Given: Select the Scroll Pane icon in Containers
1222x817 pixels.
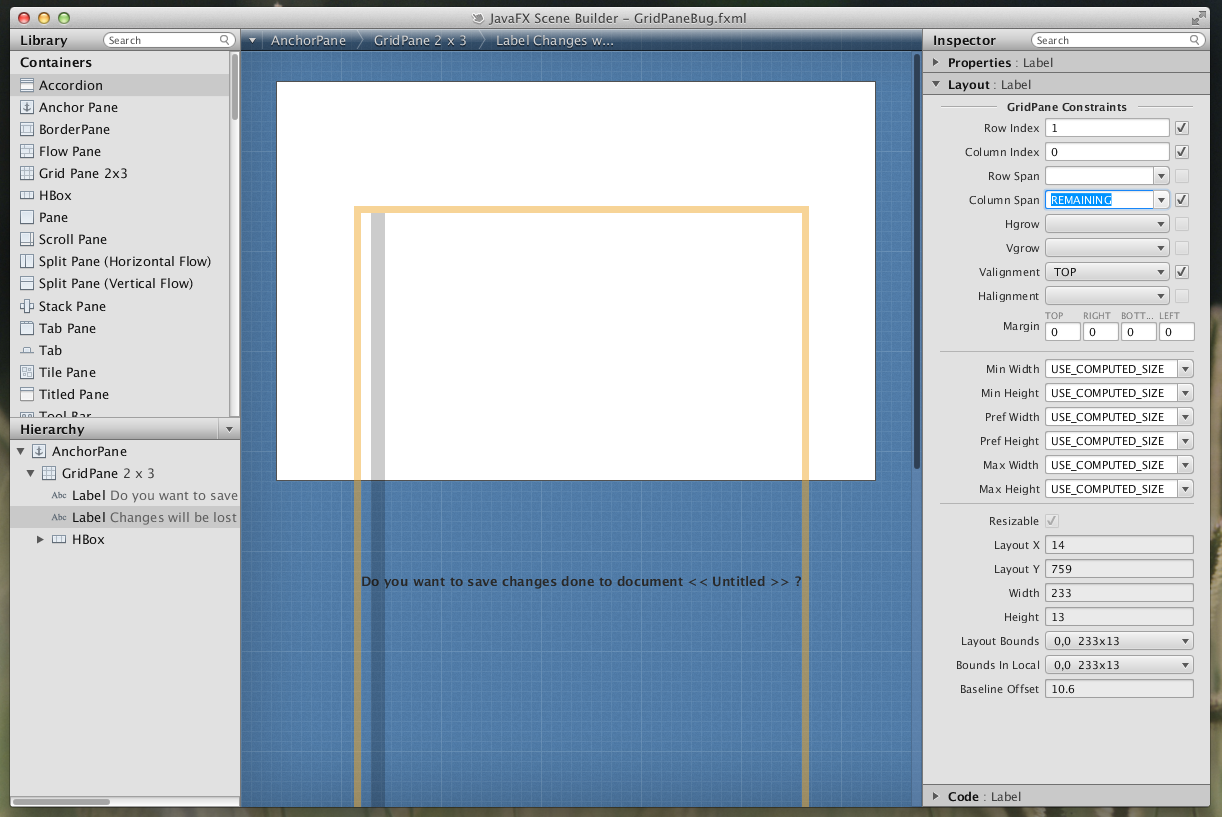Looking at the screenshot, I should [27, 240].
